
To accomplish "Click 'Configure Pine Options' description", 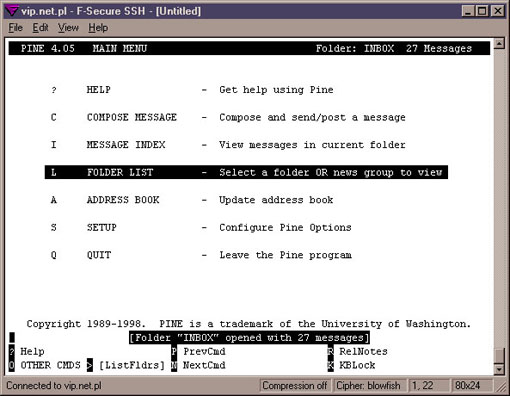I will coord(285,227).
